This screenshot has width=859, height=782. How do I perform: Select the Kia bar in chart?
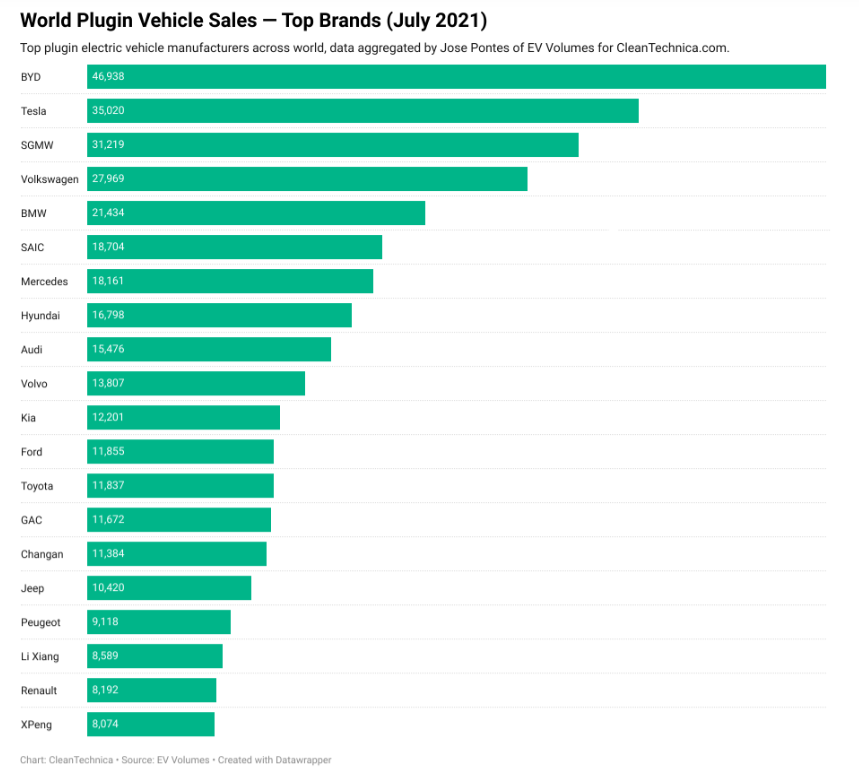183,417
